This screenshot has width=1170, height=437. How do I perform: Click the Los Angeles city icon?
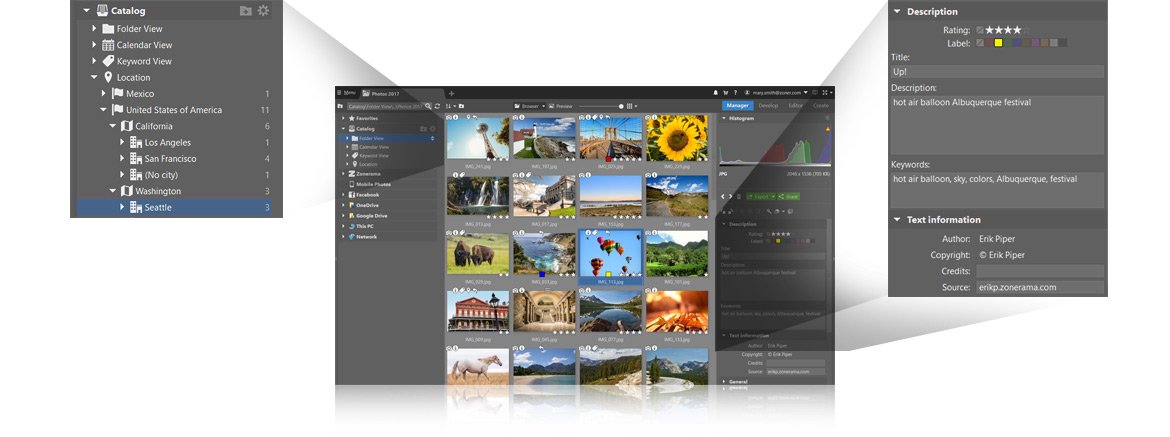136,142
